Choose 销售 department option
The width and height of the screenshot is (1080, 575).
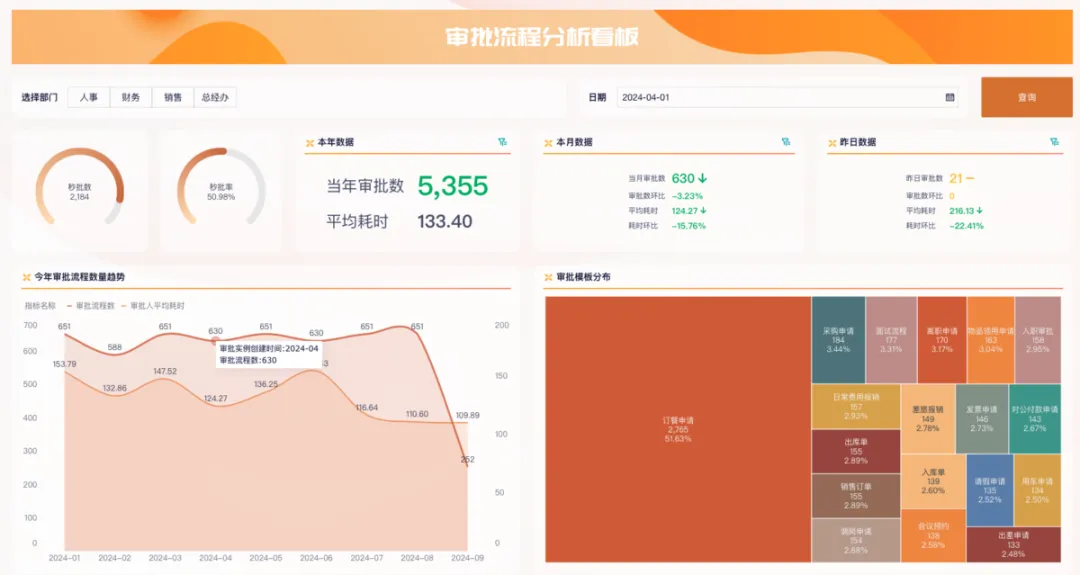[x=173, y=98]
